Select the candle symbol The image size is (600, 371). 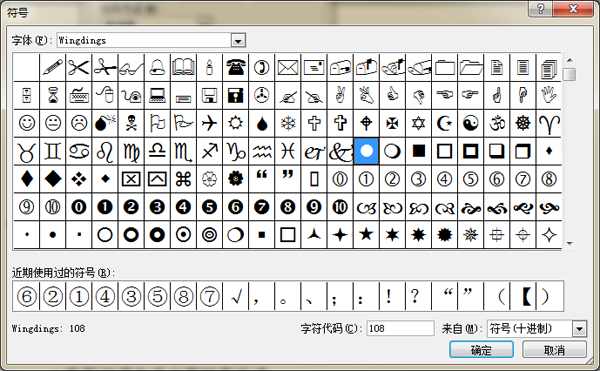(x=209, y=68)
